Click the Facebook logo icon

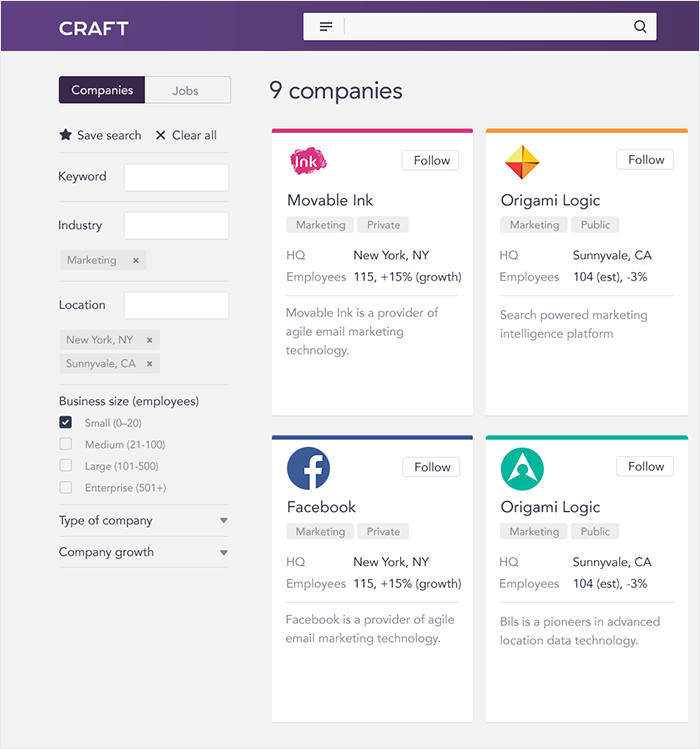point(308,468)
